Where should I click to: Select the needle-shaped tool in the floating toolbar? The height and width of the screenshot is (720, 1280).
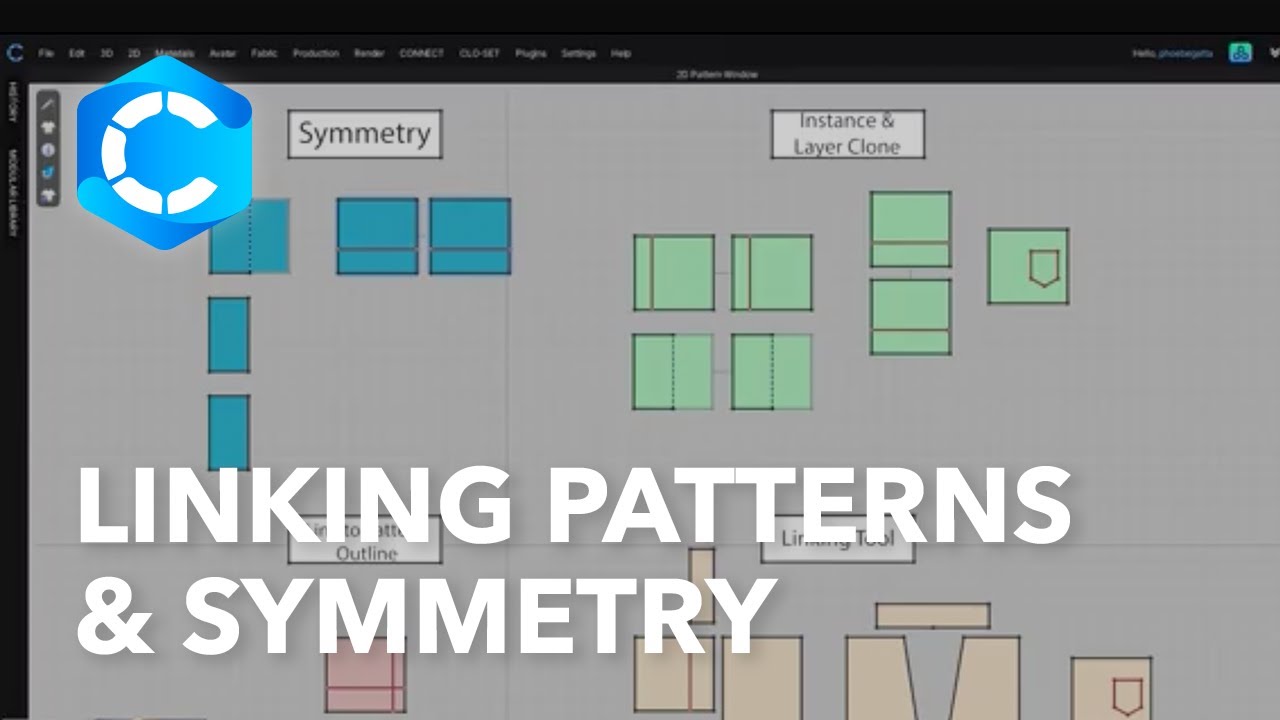pyautogui.click(x=48, y=105)
